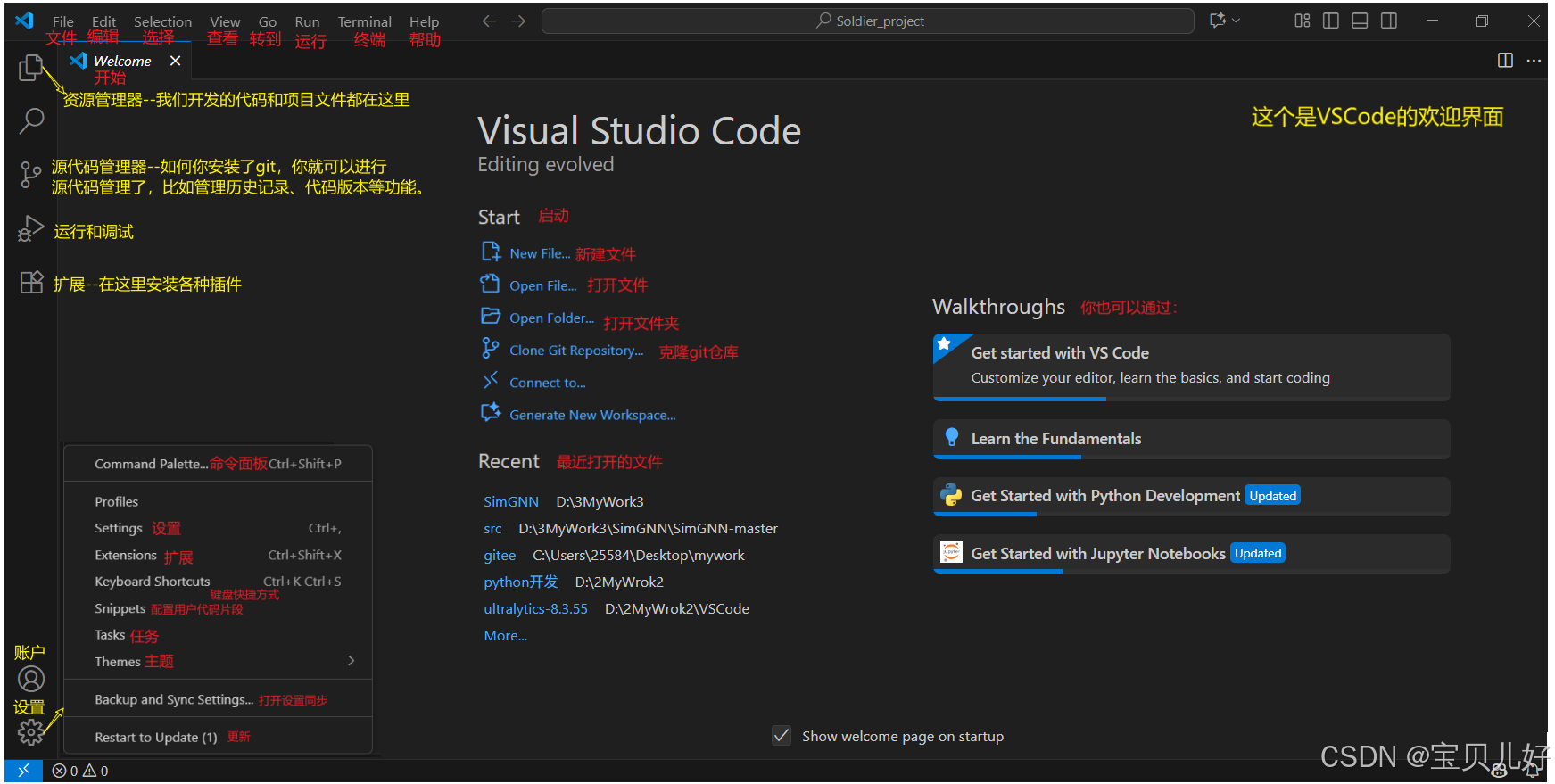
Task: Open the Help menu
Action: point(424,21)
